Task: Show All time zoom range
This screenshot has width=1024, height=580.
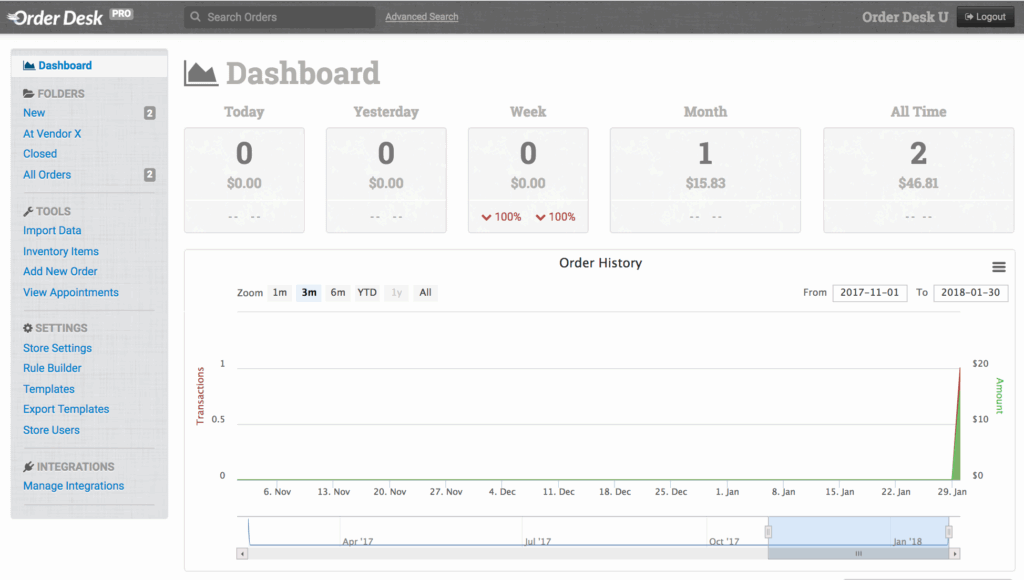Action: pos(425,293)
